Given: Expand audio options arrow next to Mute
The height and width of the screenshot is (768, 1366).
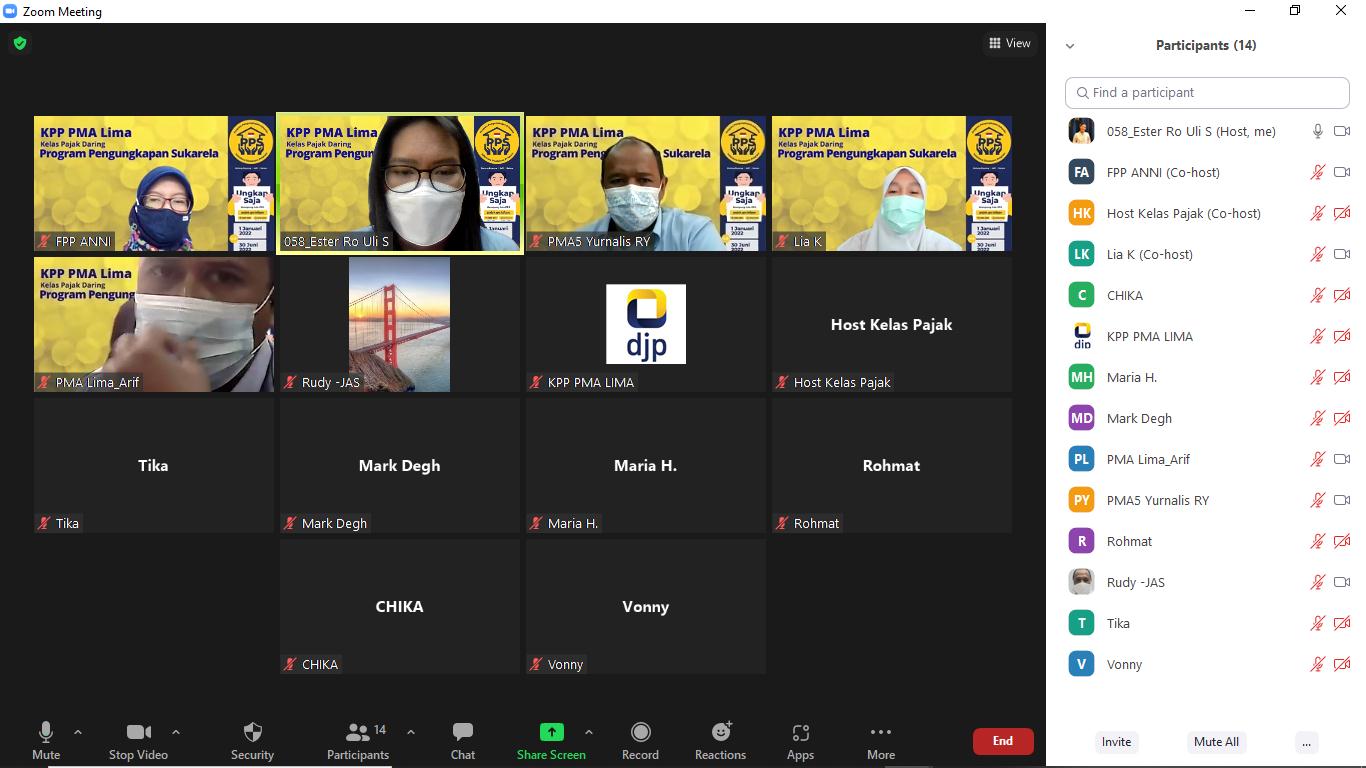Looking at the screenshot, I should point(78,732).
